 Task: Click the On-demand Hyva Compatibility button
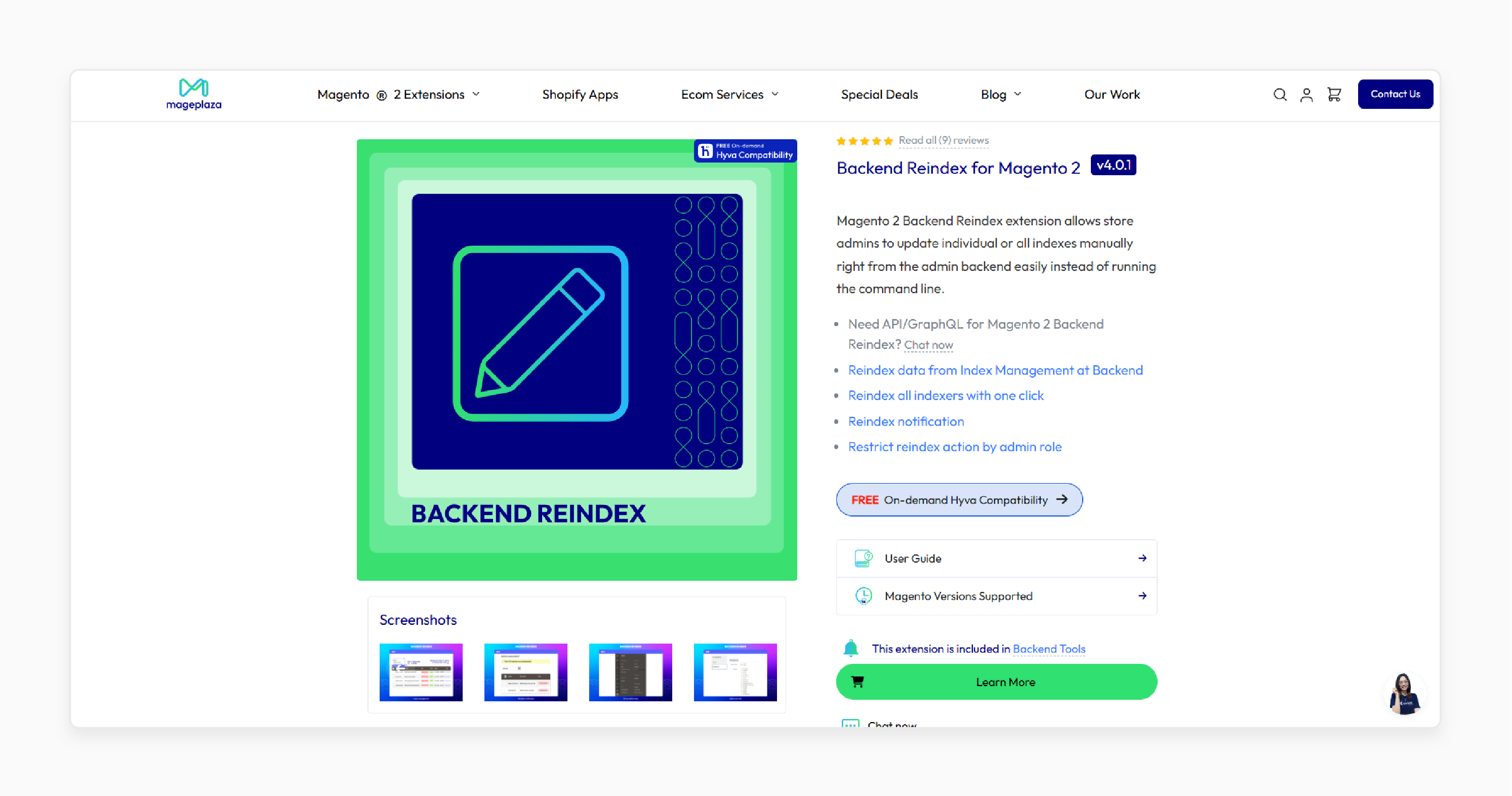coord(958,499)
